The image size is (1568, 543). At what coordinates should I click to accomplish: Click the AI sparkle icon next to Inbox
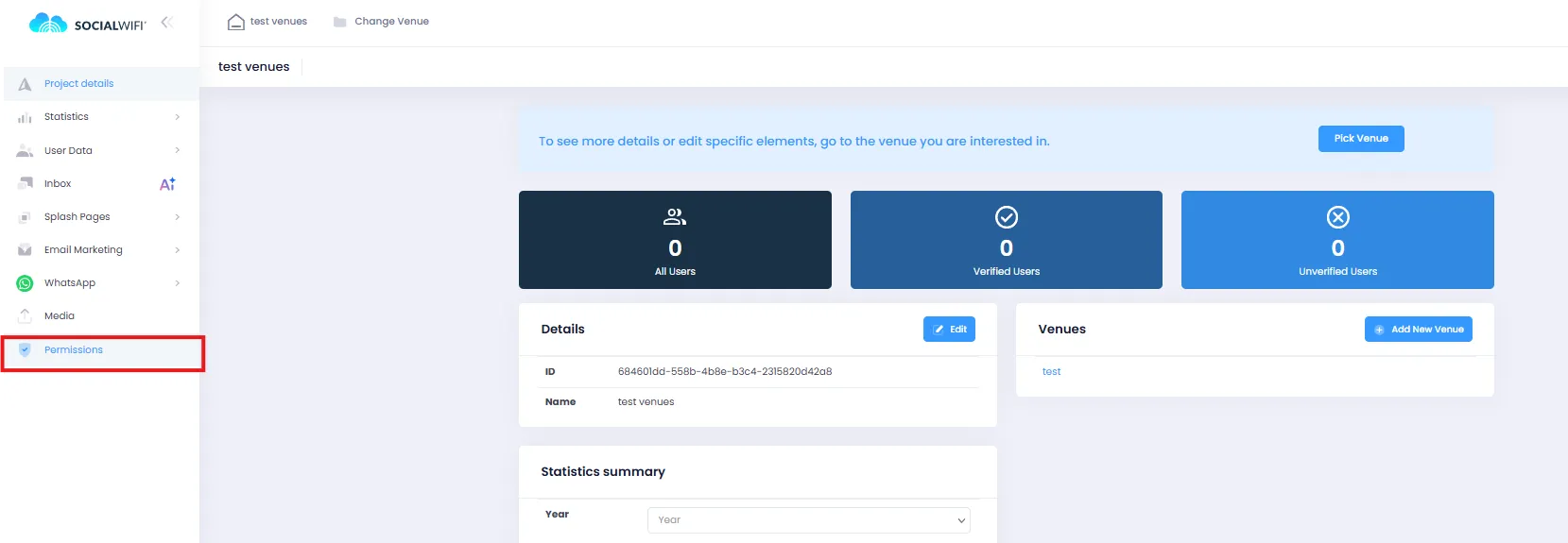(167, 184)
